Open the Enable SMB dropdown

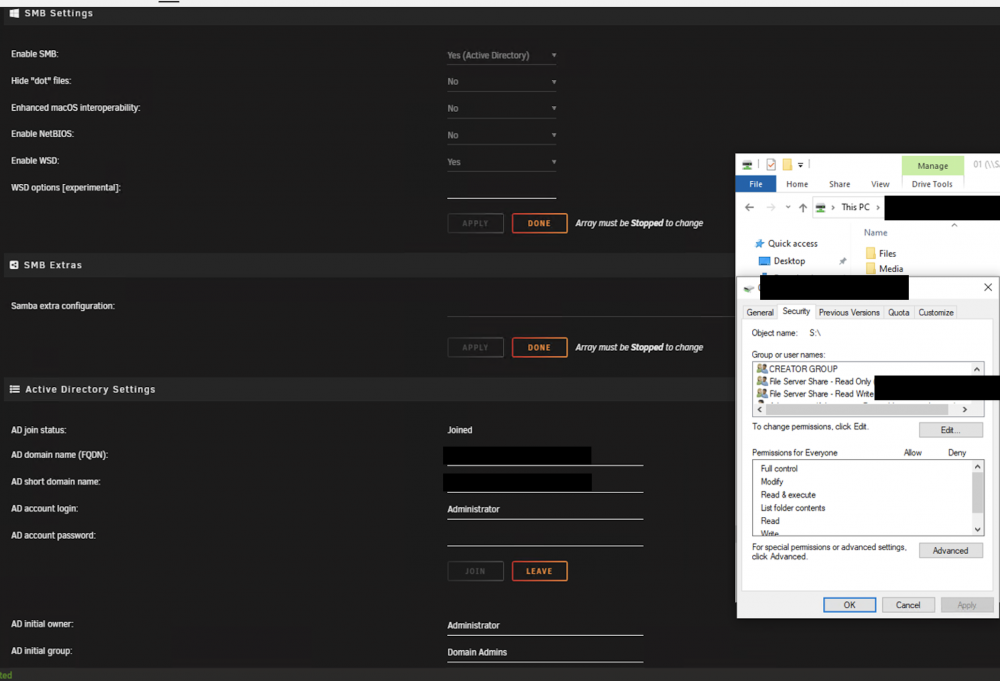pyautogui.click(x=501, y=55)
